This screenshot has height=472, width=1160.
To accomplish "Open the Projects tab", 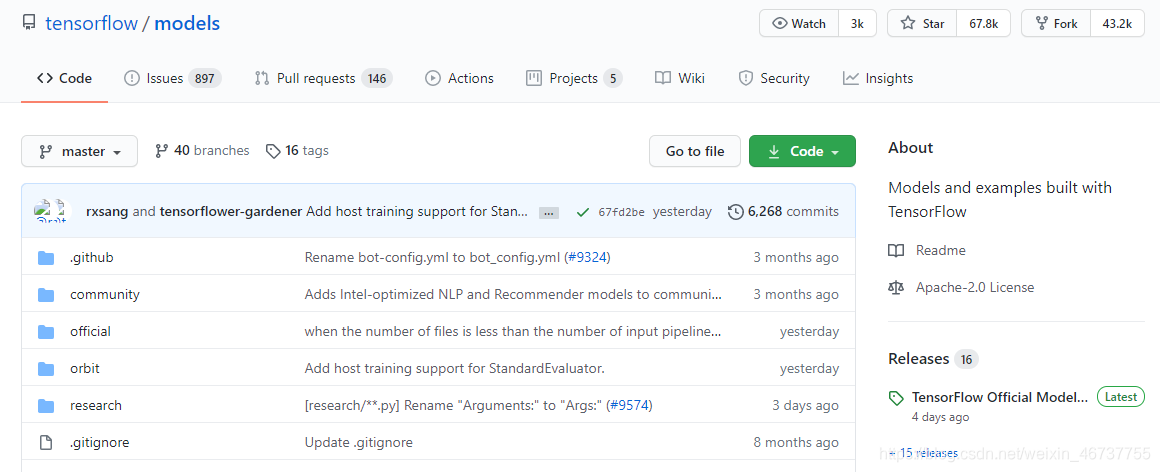I will 574,78.
